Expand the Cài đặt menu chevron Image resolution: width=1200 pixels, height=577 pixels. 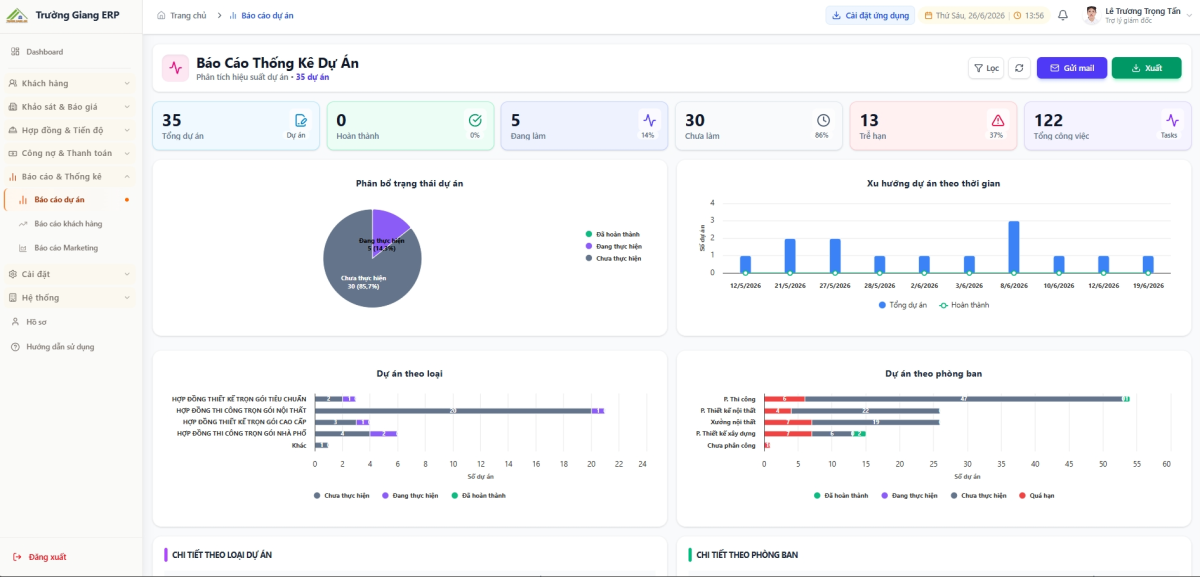tap(126, 274)
